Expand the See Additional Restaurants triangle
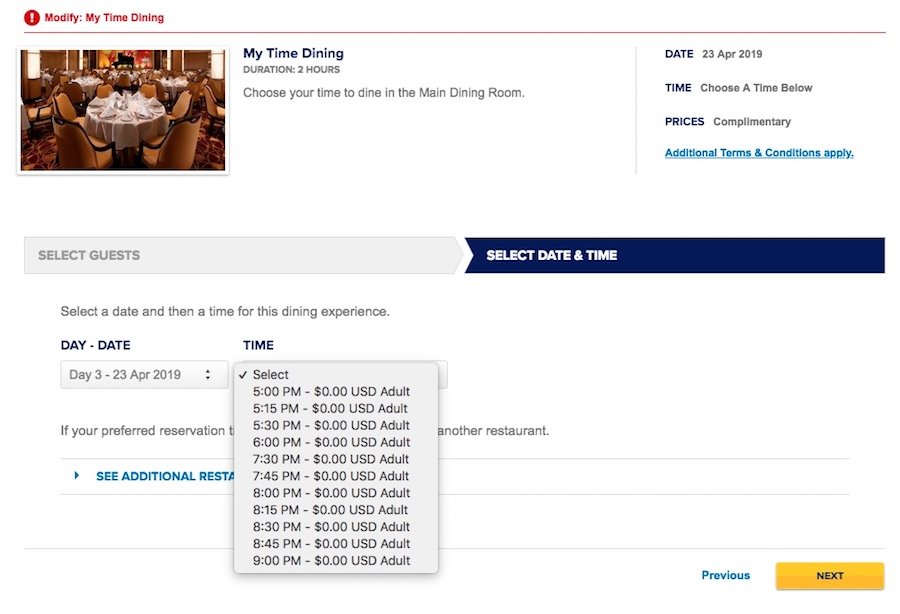This screenshot has width=900, height=614. pyautogui.click(x=76, y=475)
